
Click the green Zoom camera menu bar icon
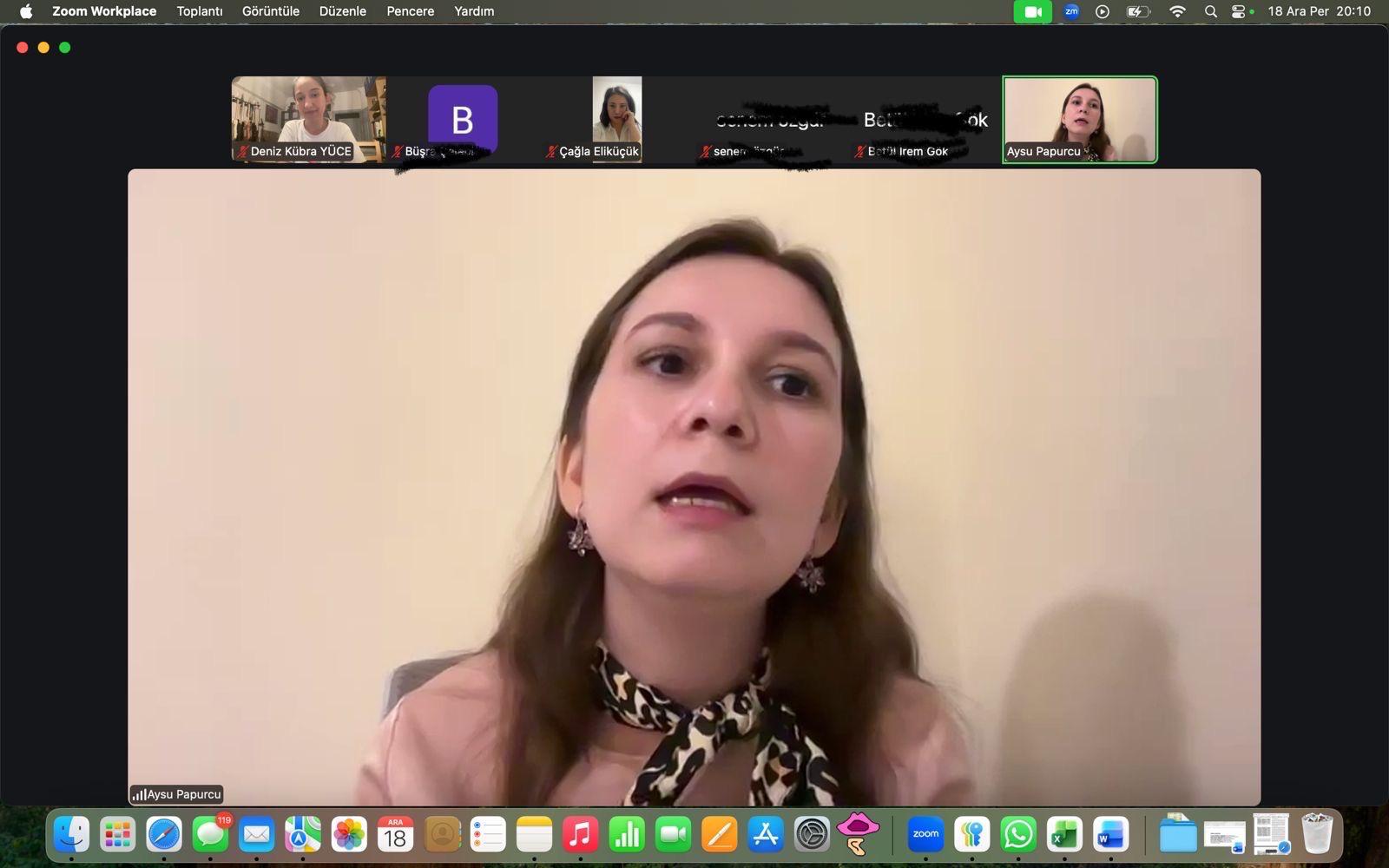tap(1032, 11)
